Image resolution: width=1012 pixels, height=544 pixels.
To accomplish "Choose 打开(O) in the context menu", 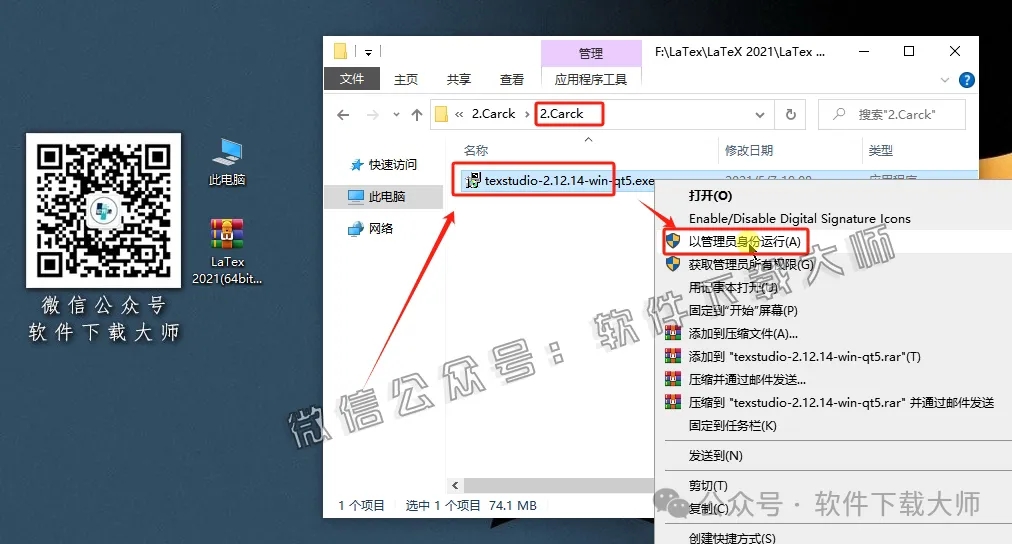I will [x=711, y=196].
